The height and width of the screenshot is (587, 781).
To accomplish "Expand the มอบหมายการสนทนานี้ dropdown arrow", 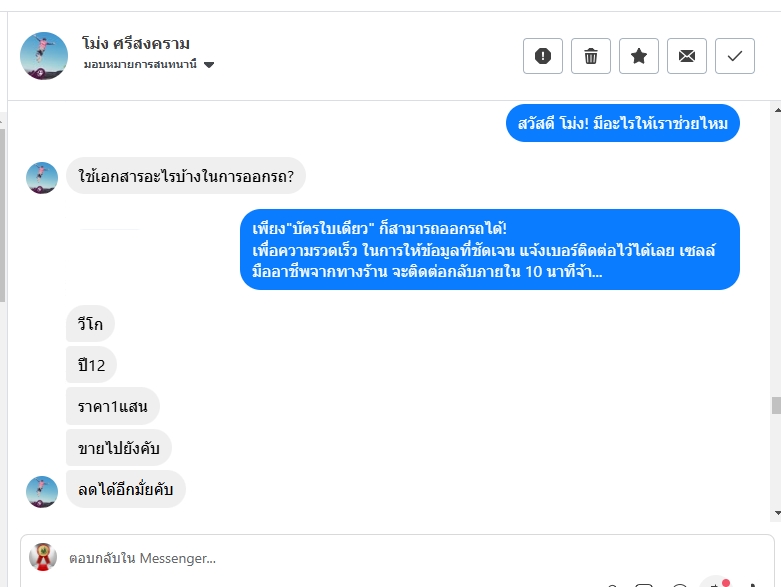I will (x=209, y=65).
